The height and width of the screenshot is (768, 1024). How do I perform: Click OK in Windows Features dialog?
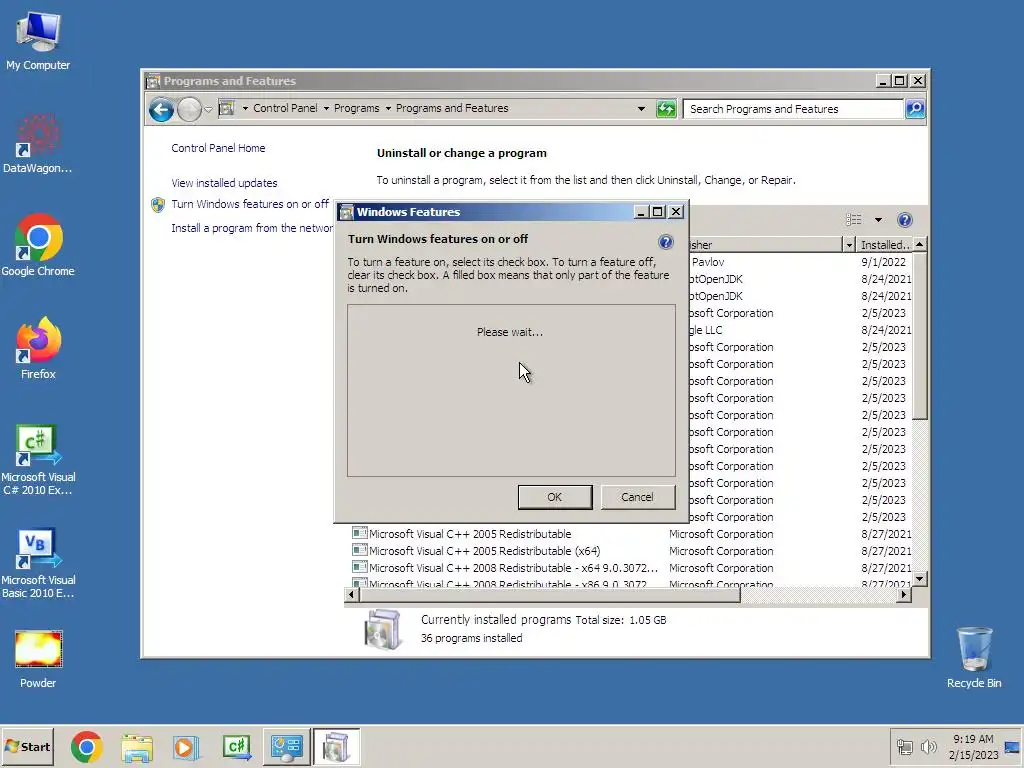554,497
